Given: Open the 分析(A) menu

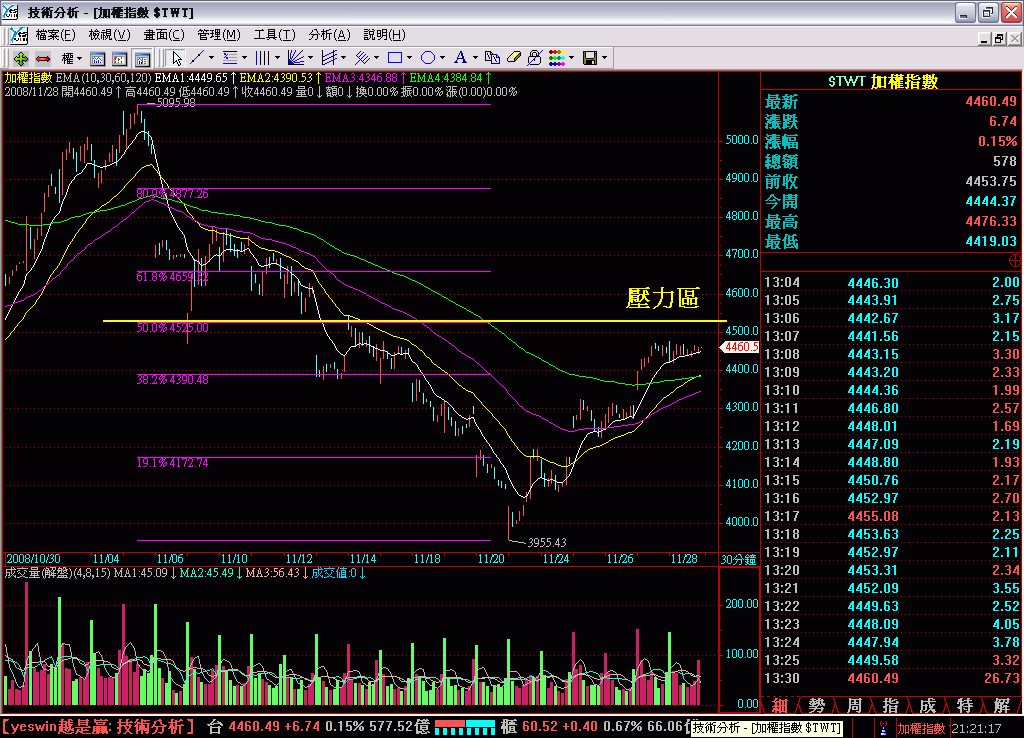Looking at the screenshot, I should tap(329, 35).
